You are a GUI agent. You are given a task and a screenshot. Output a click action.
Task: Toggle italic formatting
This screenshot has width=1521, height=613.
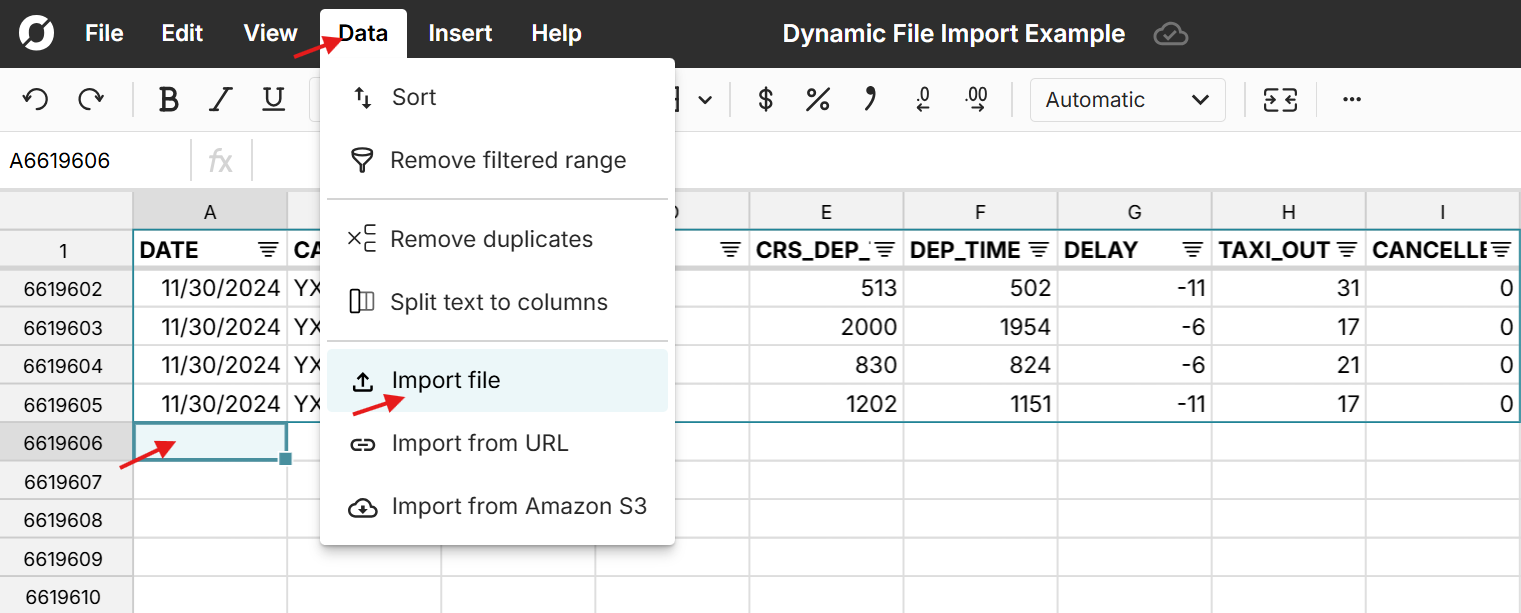click(x=220, y=99)
